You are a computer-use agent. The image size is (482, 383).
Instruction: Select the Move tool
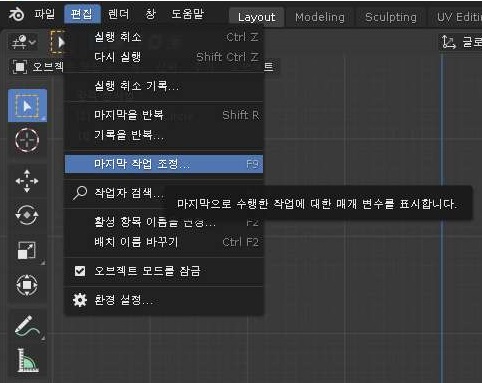(27, 181)
